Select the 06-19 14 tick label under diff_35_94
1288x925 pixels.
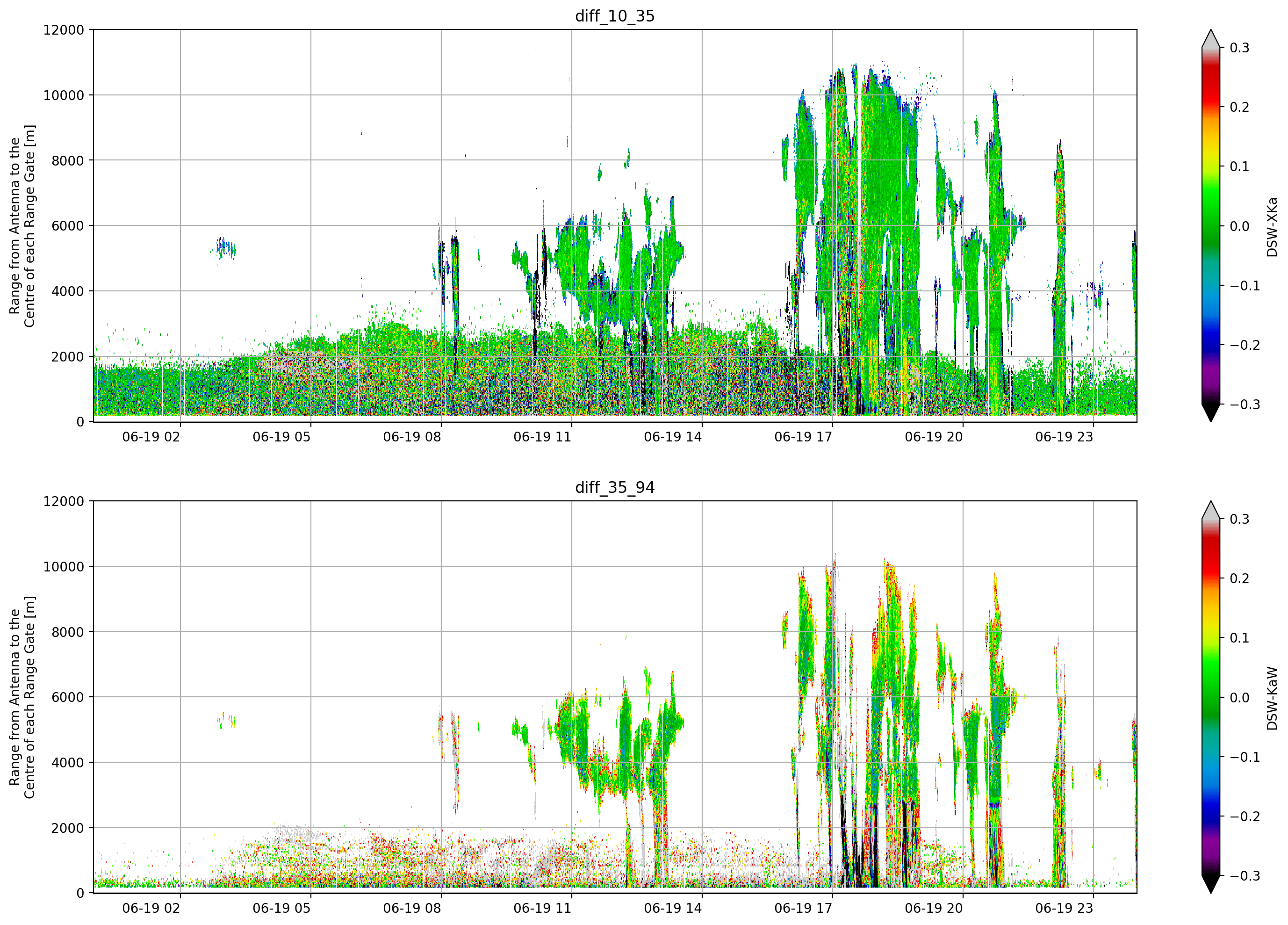click(673, 908)
